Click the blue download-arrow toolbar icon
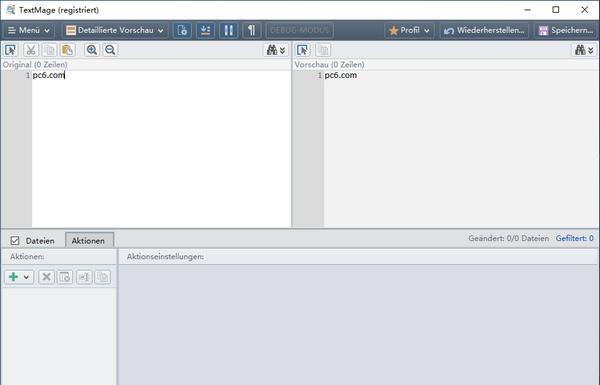 click(x=205, y=30)
